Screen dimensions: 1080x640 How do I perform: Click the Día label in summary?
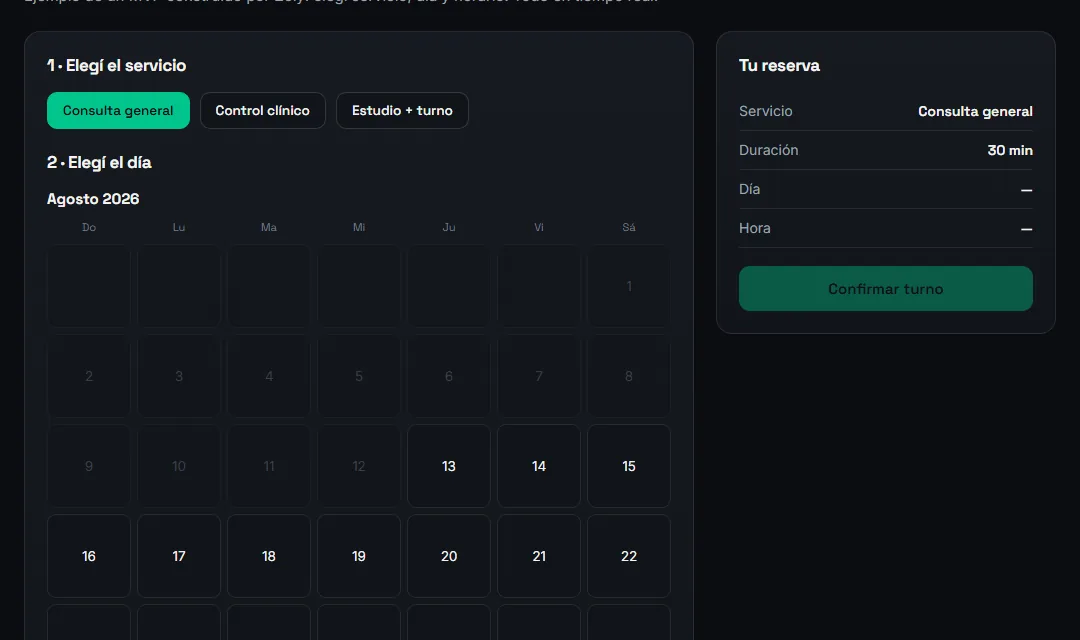(x=749, y=189)
